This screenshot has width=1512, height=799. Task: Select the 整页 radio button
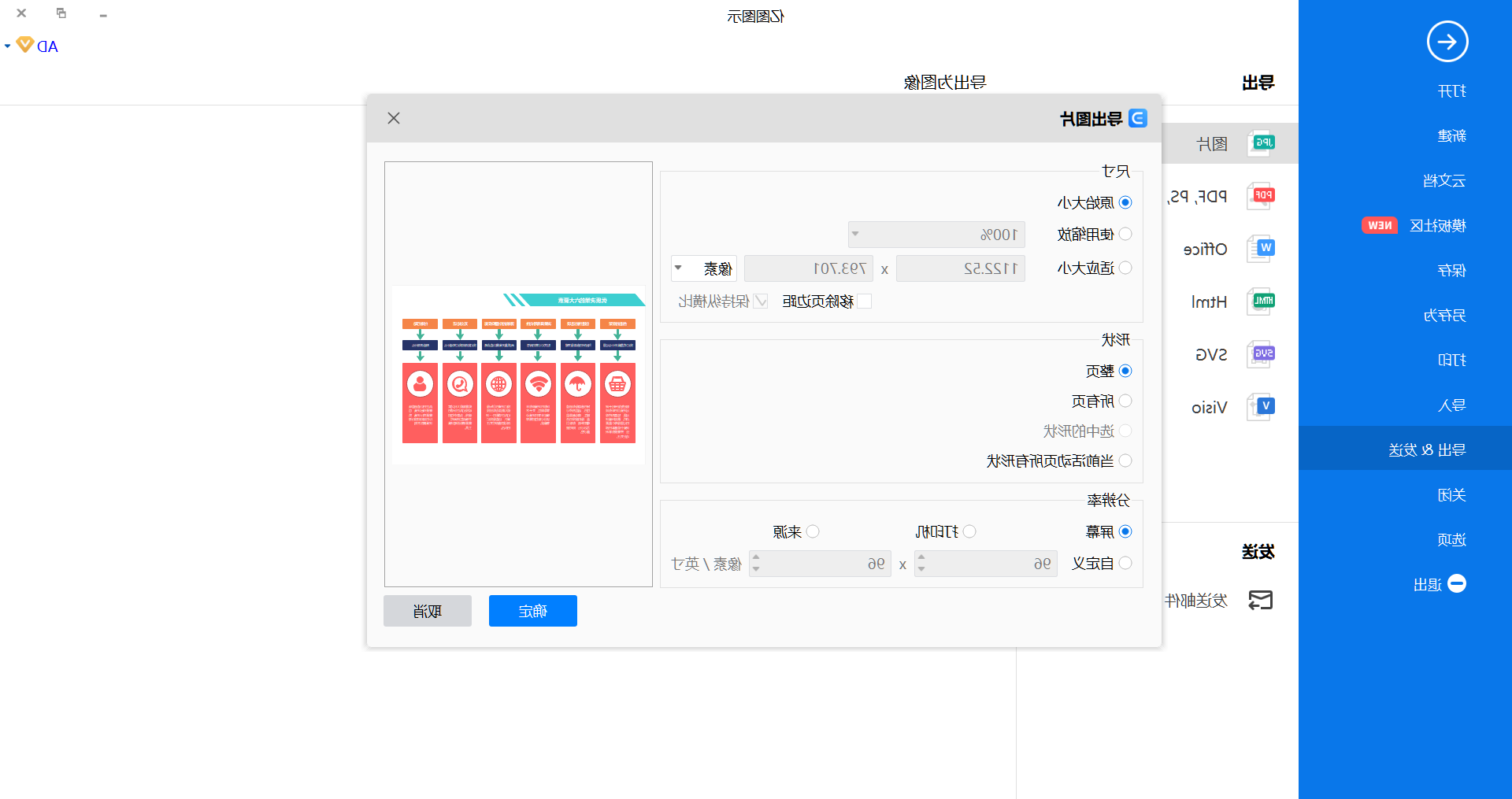(1125, 371)
